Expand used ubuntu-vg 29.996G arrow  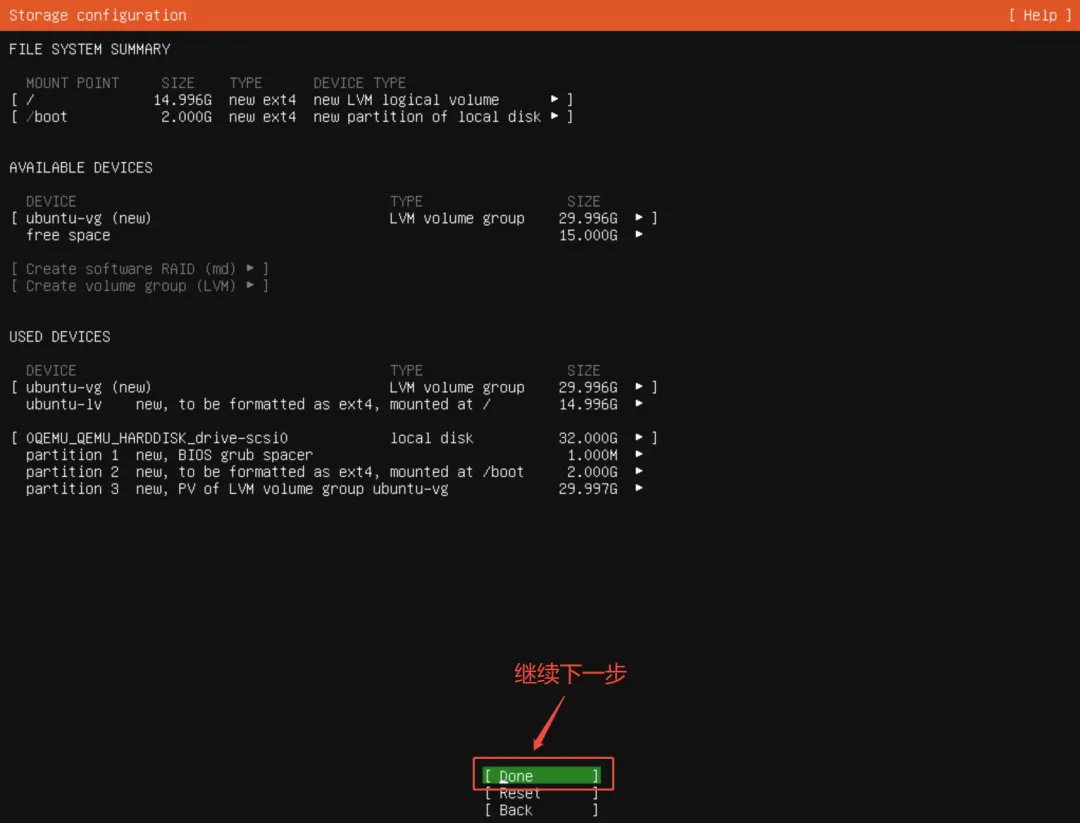[x=639, y=386]
